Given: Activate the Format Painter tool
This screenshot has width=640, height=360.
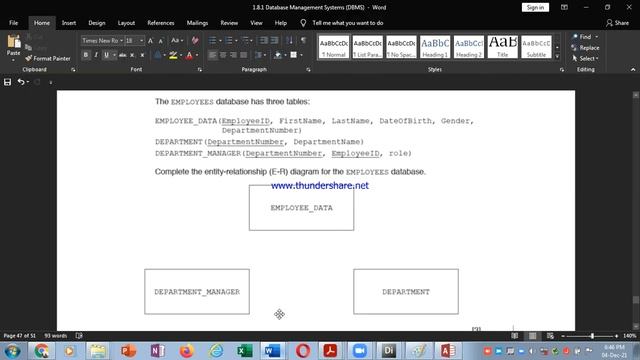Looking at the screenshot, I should coord(47,58).
